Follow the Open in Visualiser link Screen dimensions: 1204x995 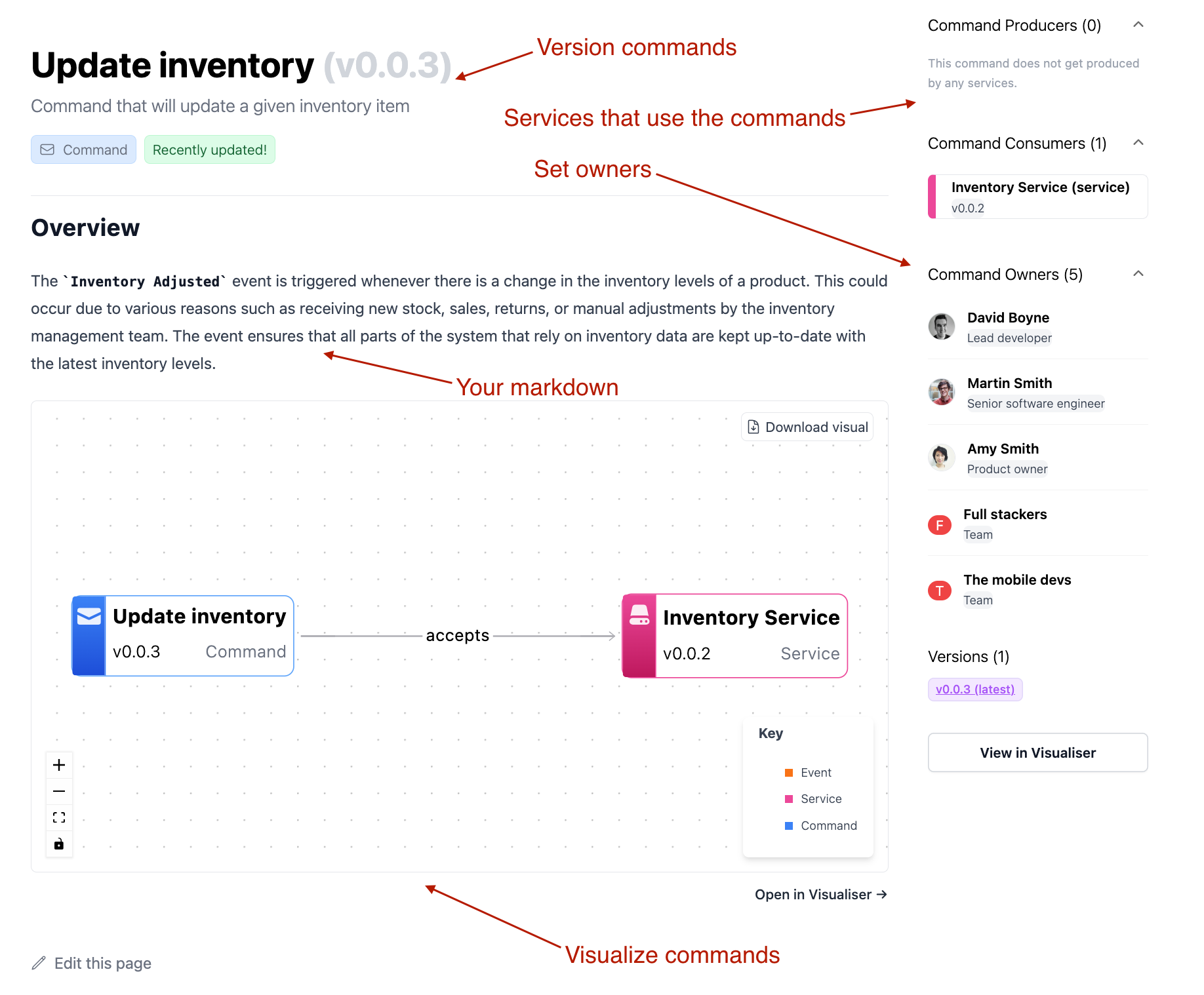[820, 895]
